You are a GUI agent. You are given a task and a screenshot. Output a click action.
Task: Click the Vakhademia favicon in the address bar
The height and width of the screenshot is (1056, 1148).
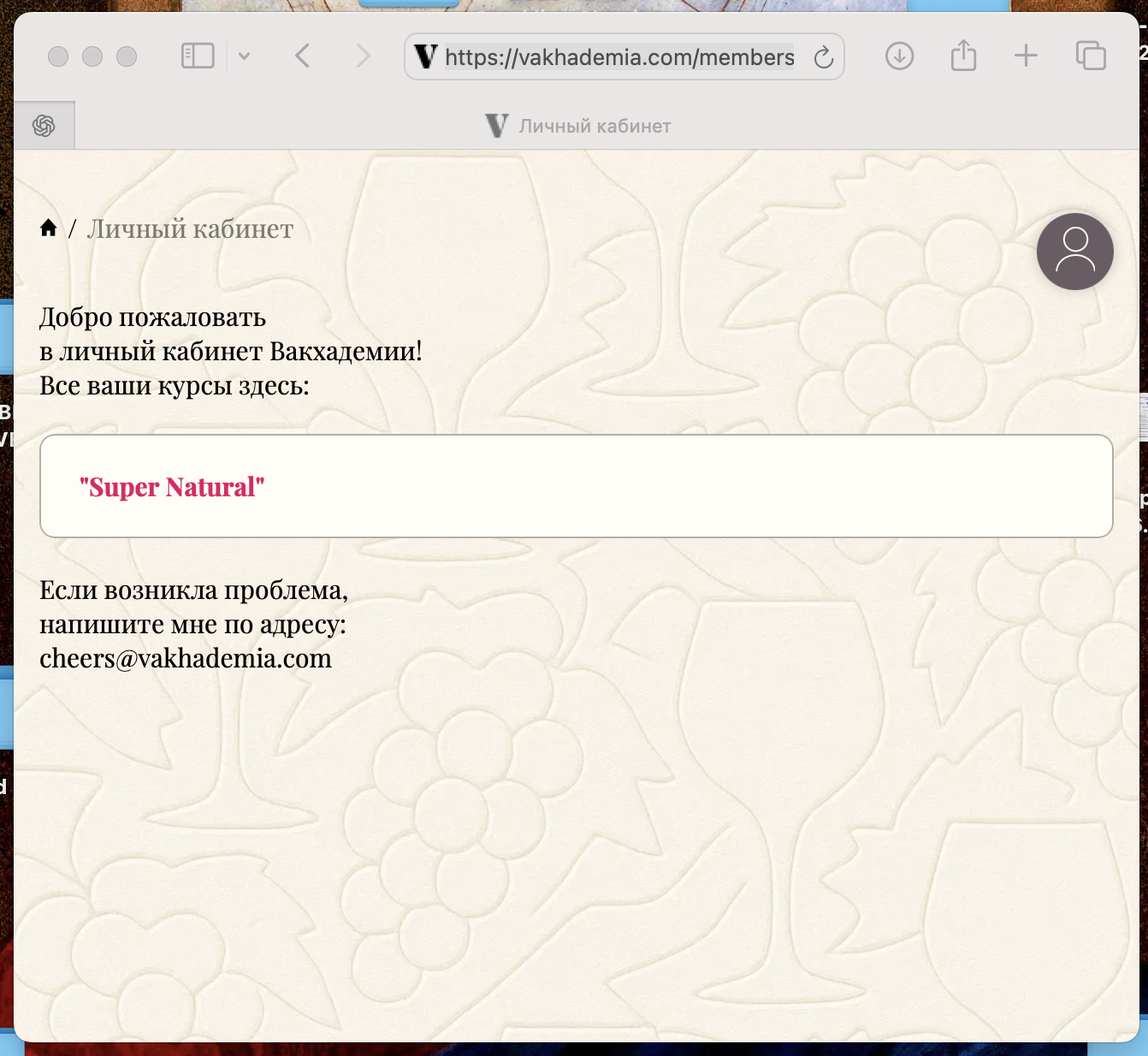(425, 57)
